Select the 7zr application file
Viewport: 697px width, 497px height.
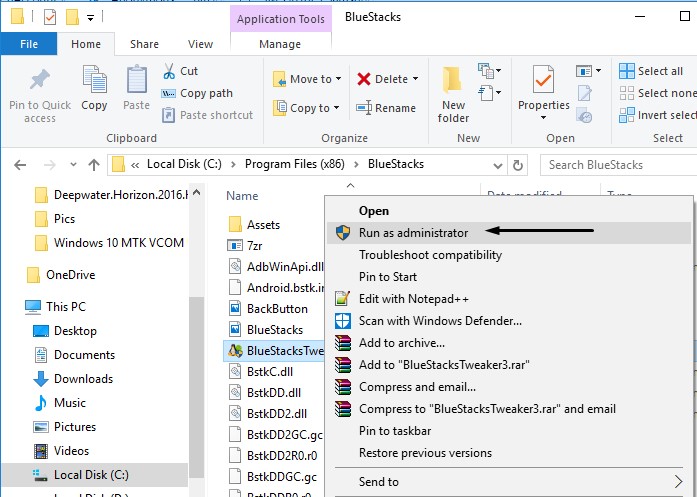coord(244,246)
